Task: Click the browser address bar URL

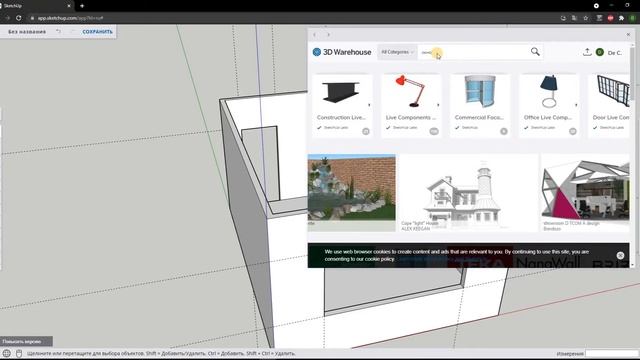Action: 70,18
